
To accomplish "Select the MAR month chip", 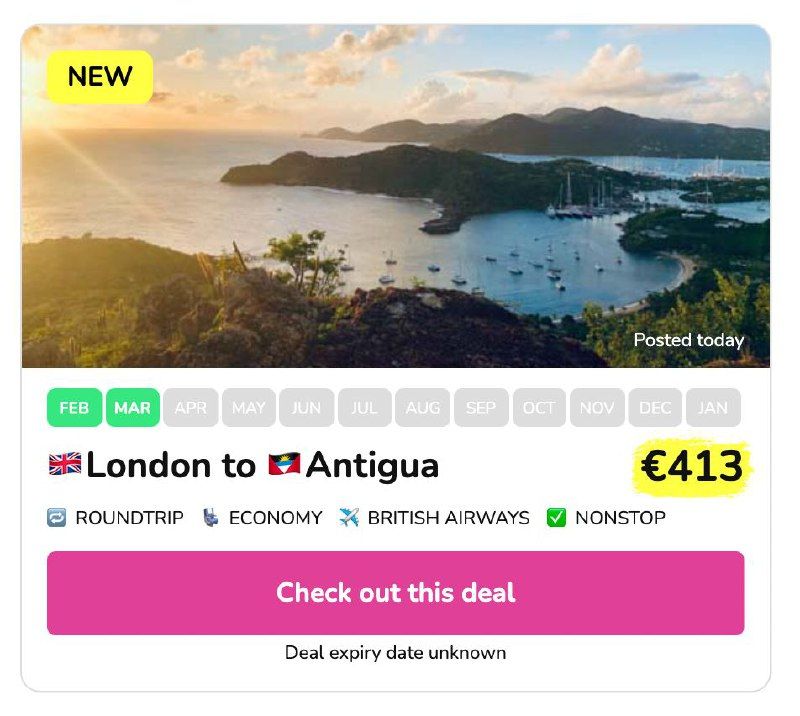I will click(x=133, y=407).
